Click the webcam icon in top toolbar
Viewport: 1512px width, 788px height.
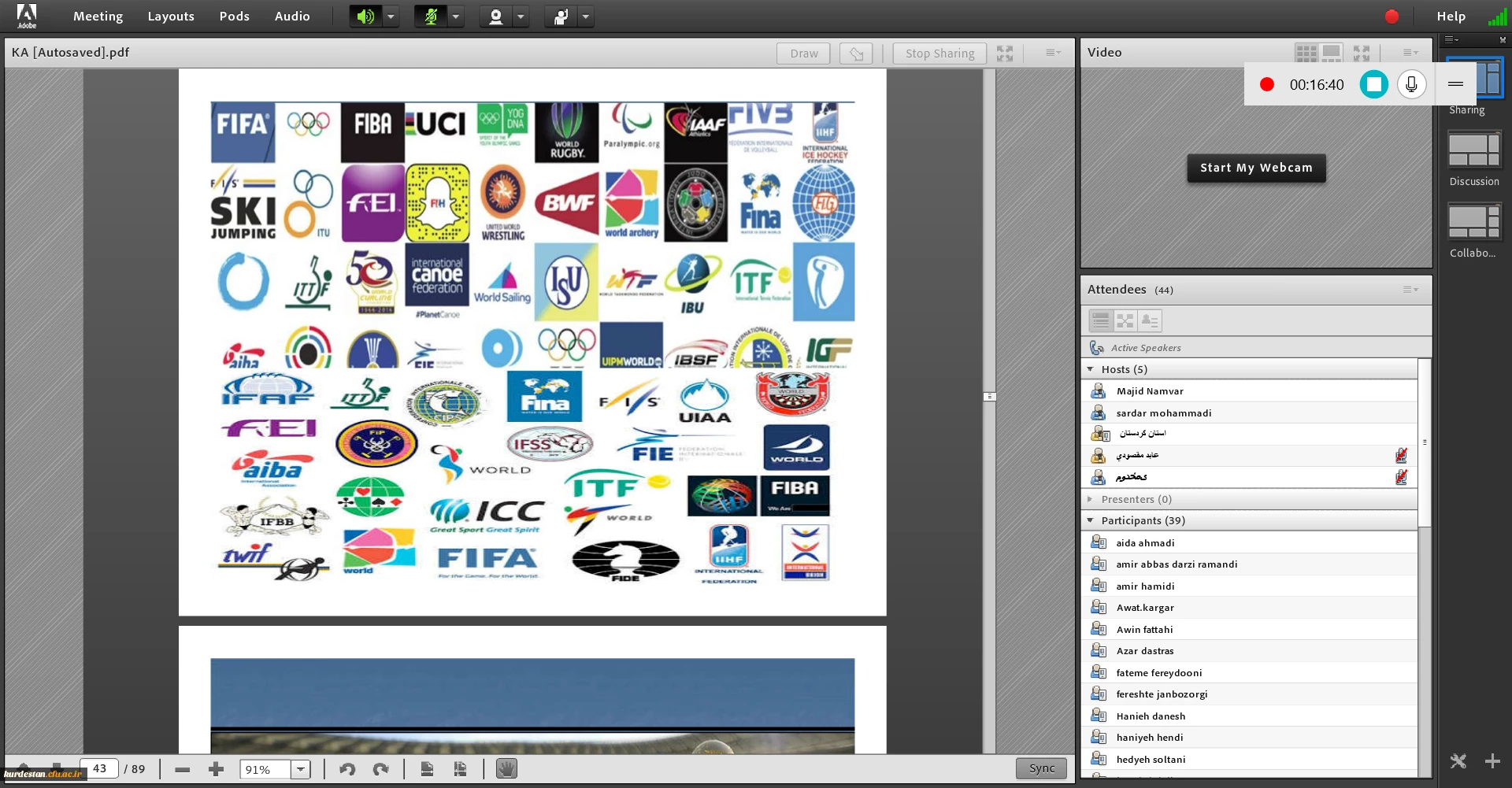click(x=495, y=17)
